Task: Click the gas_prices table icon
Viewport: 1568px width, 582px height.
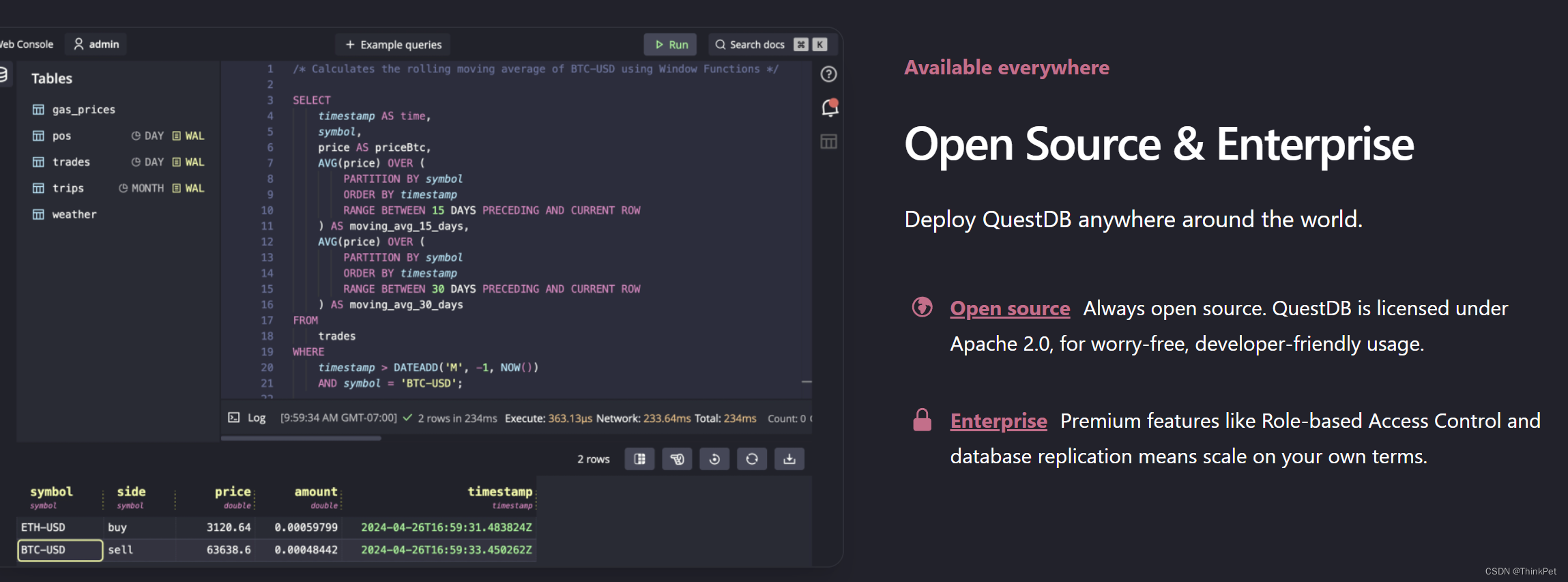Action: (38, 109)
